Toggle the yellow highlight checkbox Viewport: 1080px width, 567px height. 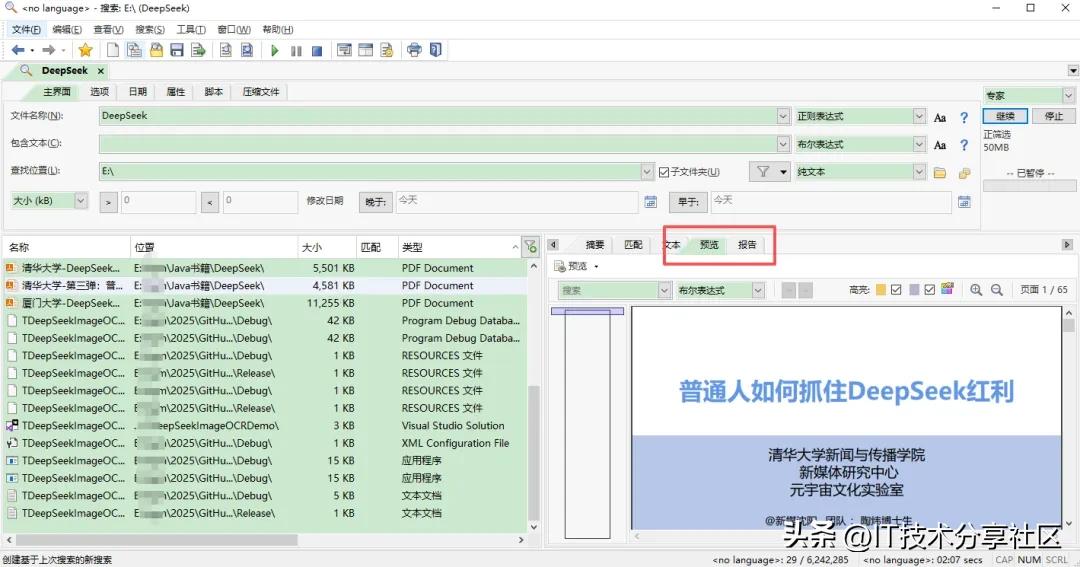click(896, 290)
